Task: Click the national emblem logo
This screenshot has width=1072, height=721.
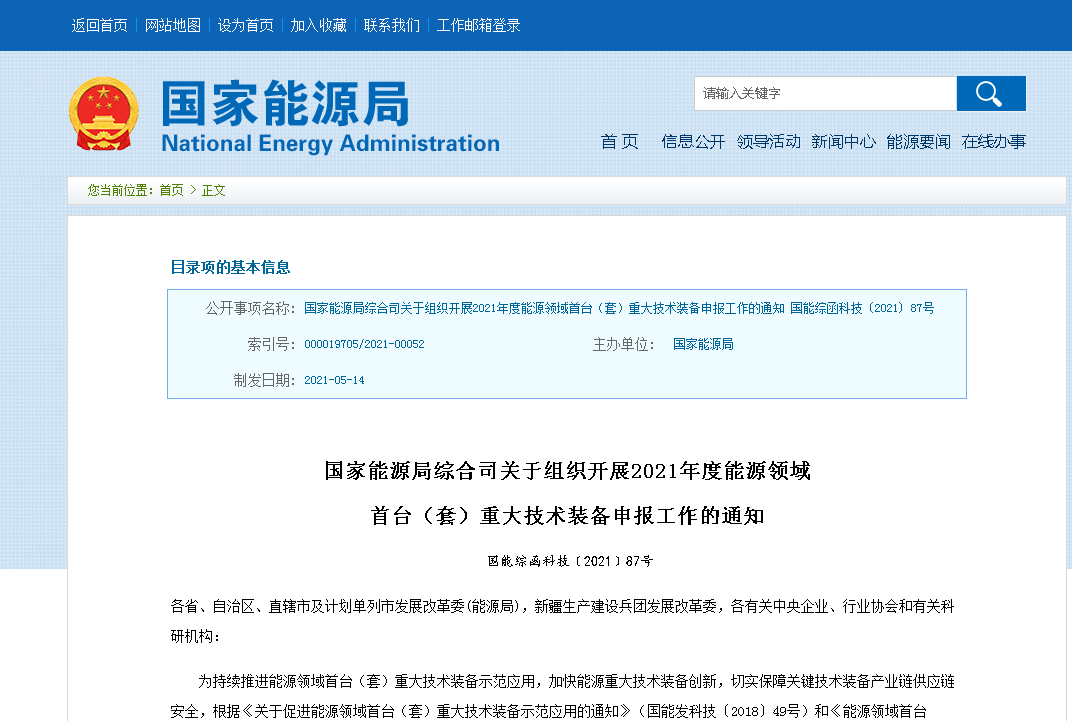Action: (103, 113)
